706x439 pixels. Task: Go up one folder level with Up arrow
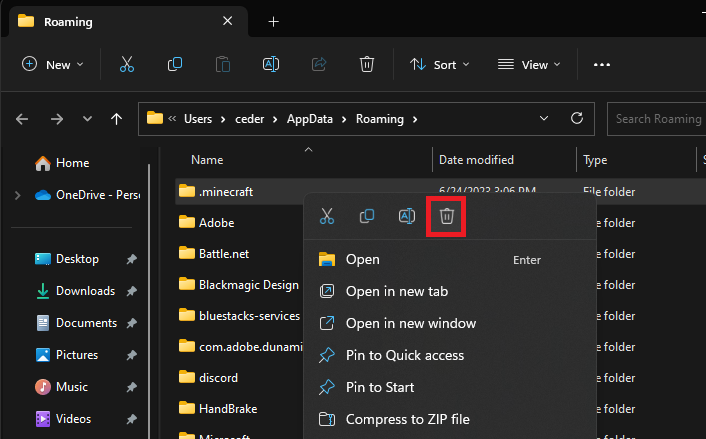117,119
